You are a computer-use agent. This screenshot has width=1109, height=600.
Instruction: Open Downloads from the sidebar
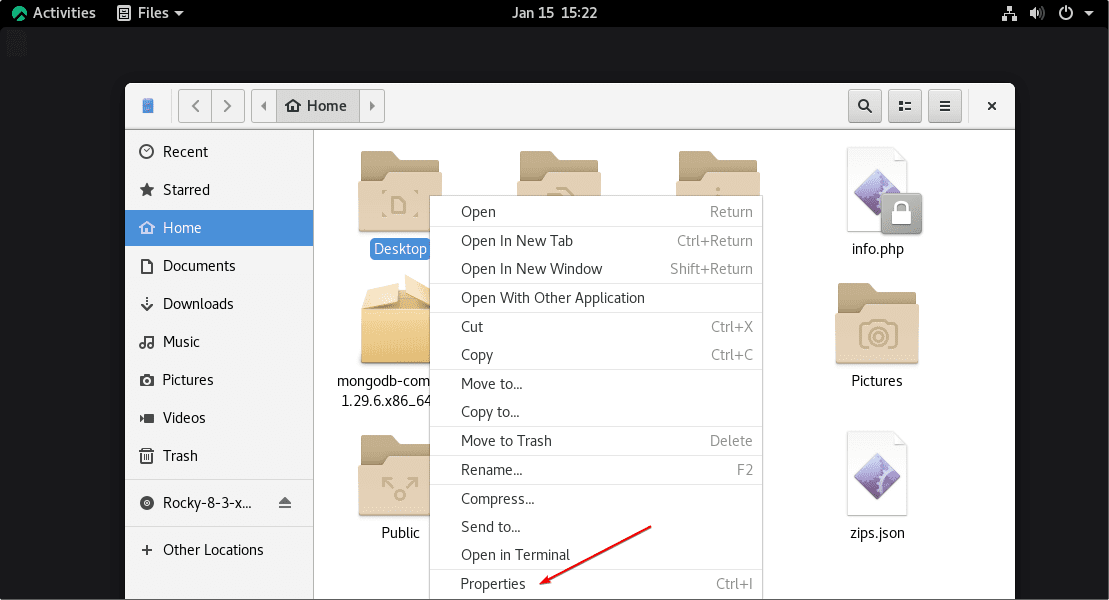point(195,303)
